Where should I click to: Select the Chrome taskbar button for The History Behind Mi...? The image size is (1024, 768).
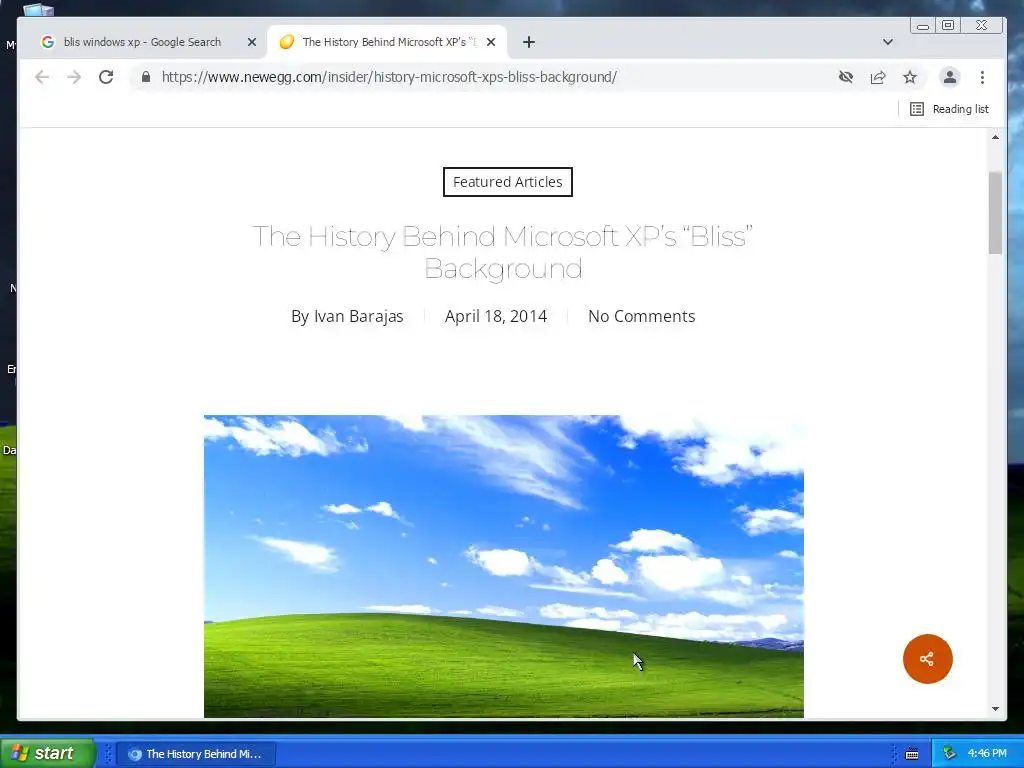[196, 754]
